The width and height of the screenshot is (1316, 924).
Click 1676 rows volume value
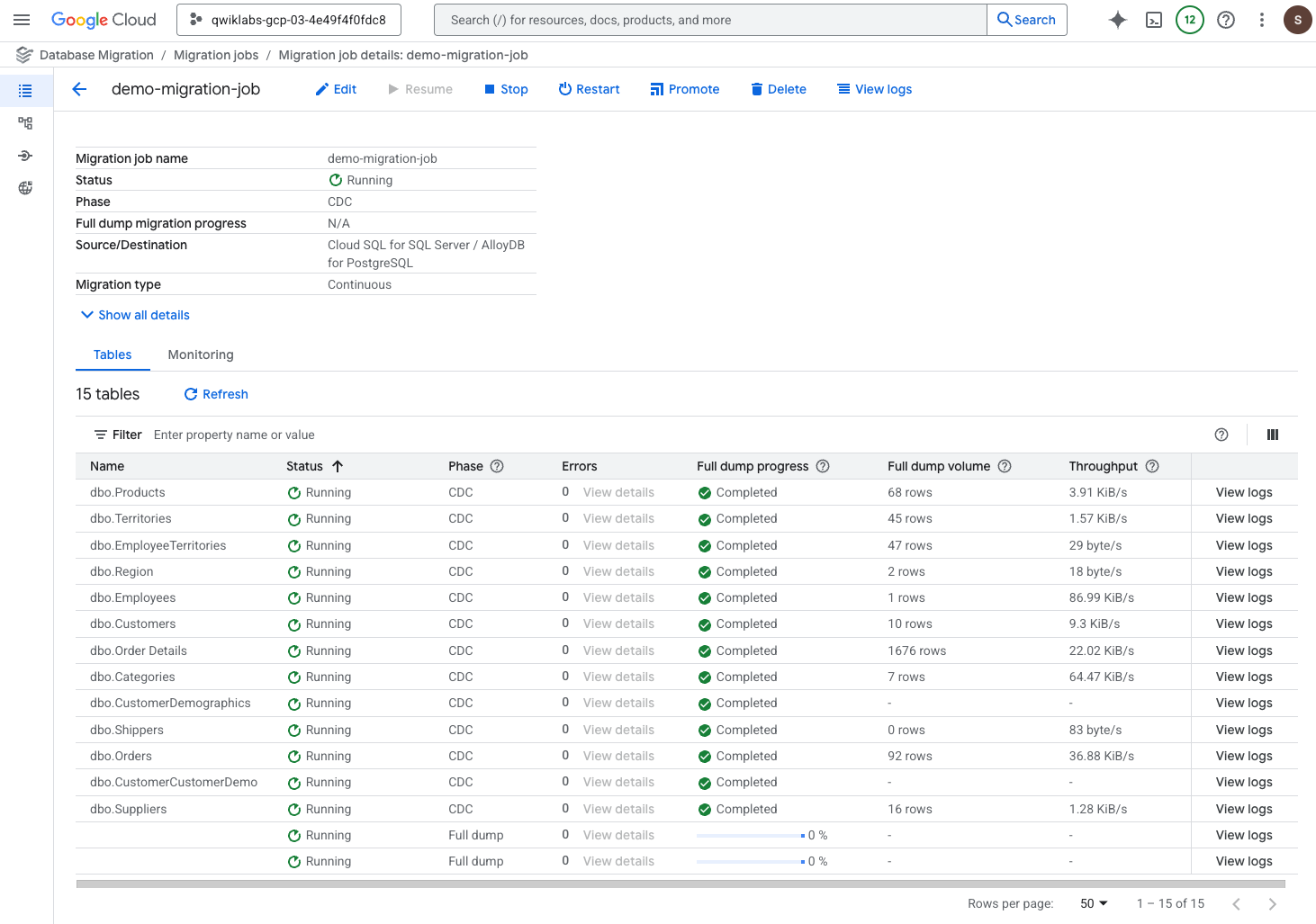click(x=916, y=650)
